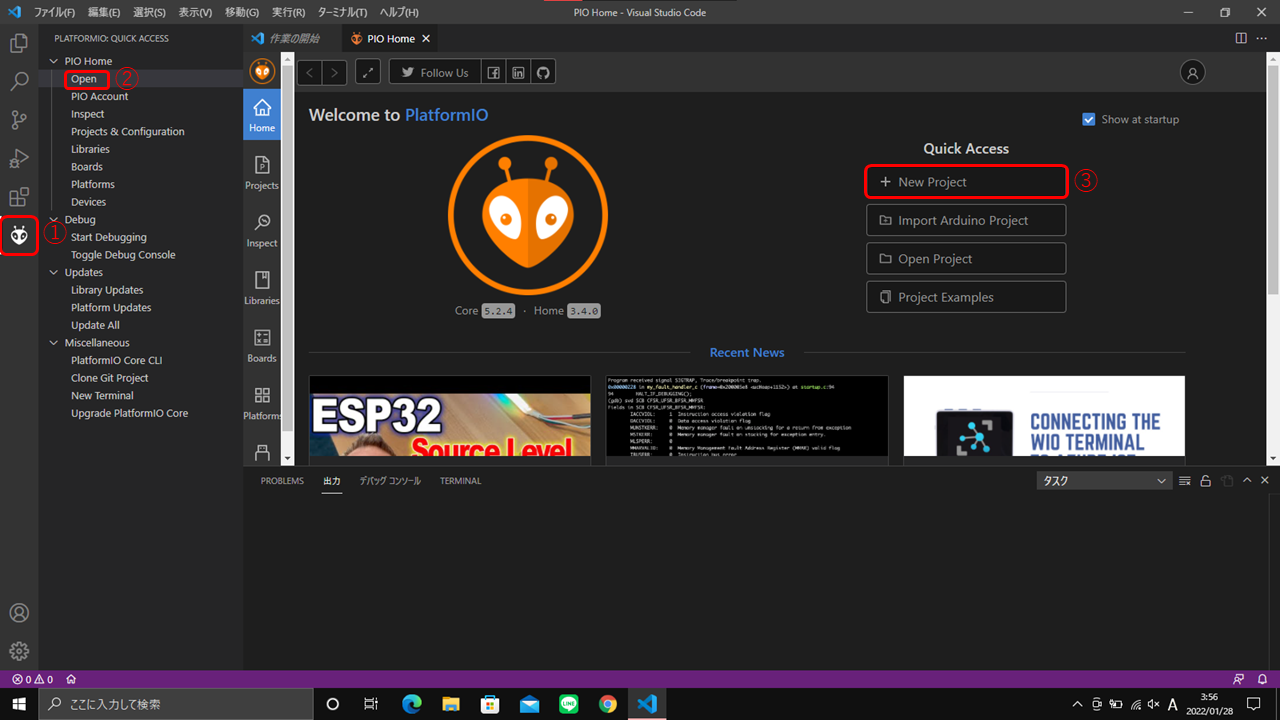This screenshot has width=1280, height=720.
Task: Open the Manage gear icon
Action: 19,651
